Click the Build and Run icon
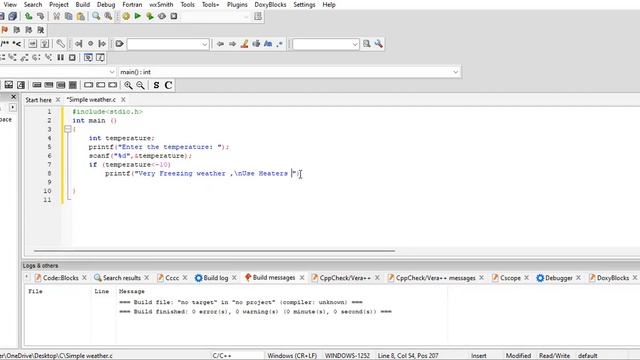Image resolution: width=640 pixels, height=360 pixels. [150, 16]
